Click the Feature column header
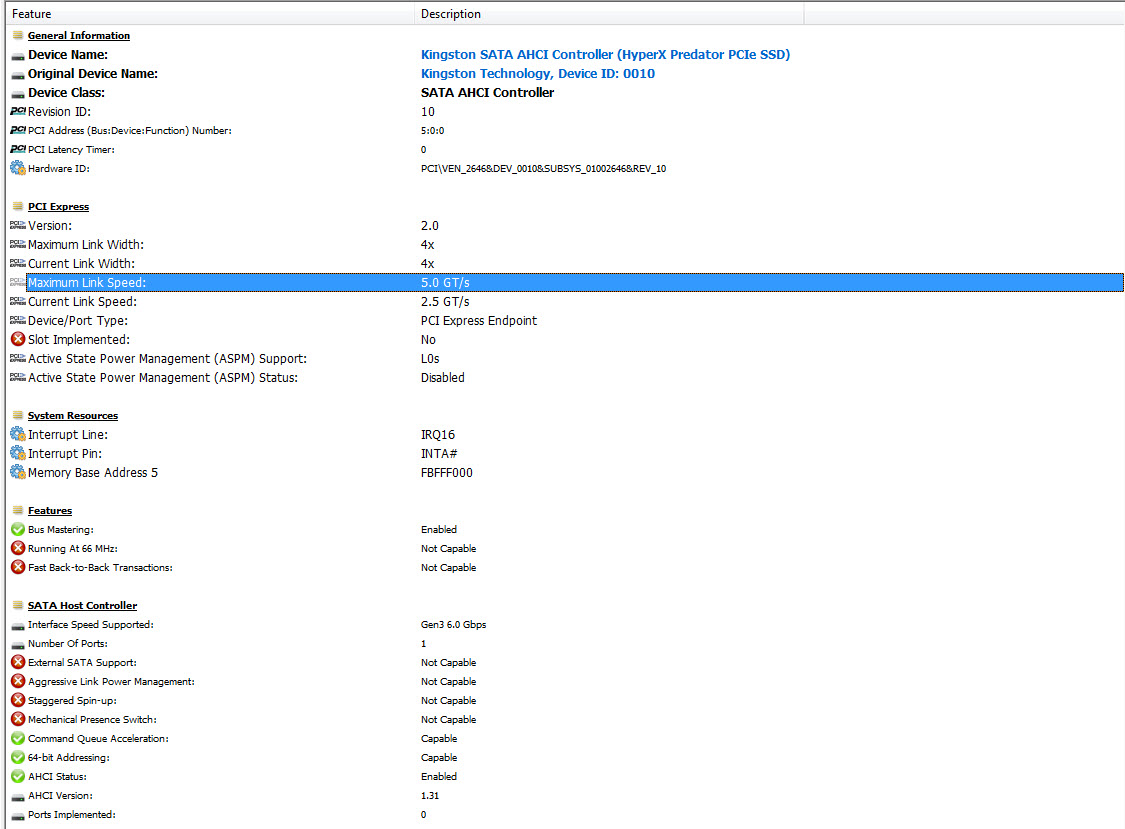Viewport: 1125px width, 829px height. (210, 14)
